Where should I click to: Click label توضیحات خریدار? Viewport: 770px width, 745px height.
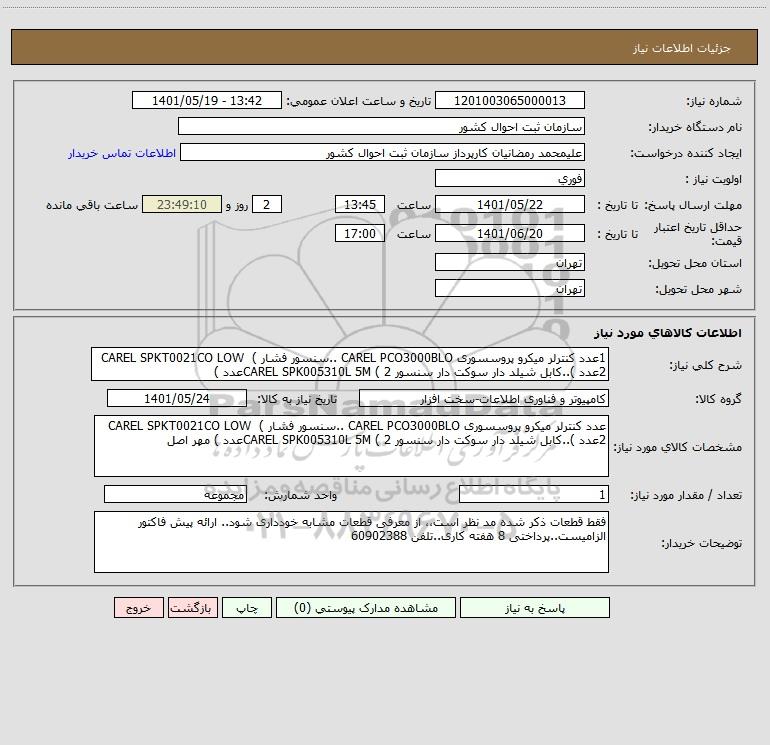tap(702, 543)
